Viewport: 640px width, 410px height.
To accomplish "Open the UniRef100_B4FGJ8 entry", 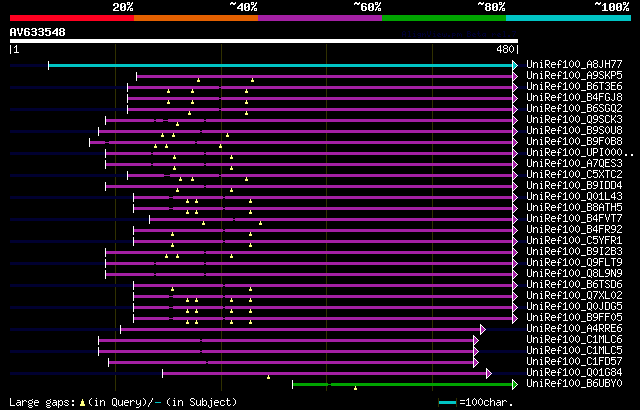I will (574, 98).
